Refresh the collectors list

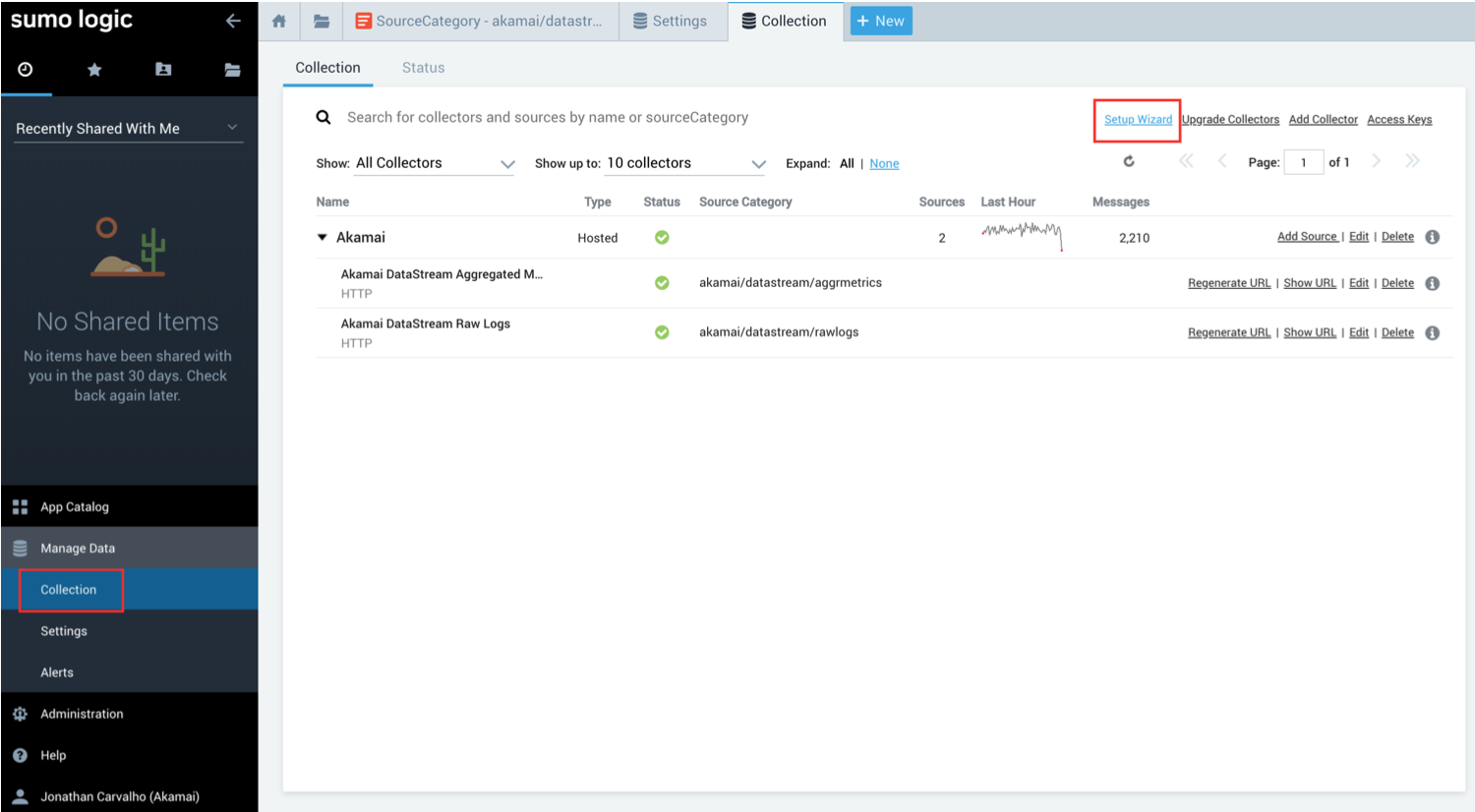1129,161
